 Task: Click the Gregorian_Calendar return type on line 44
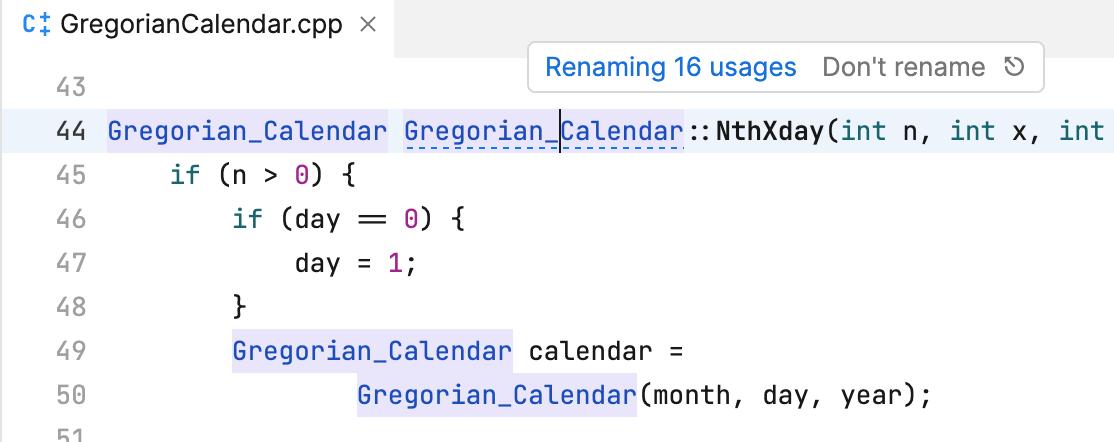coord(247,131)
